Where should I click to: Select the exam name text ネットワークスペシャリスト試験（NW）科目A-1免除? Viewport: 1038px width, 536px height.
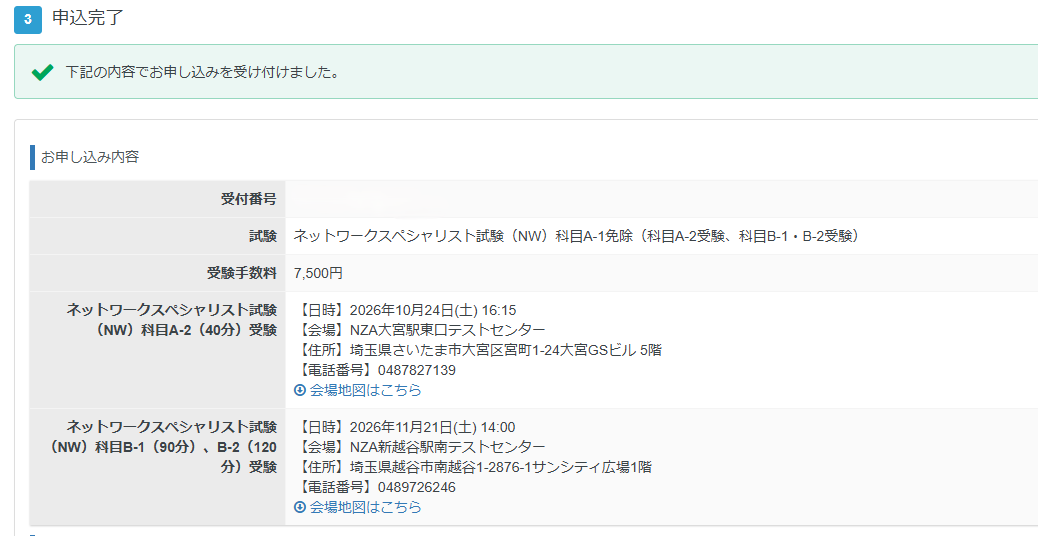463,236
